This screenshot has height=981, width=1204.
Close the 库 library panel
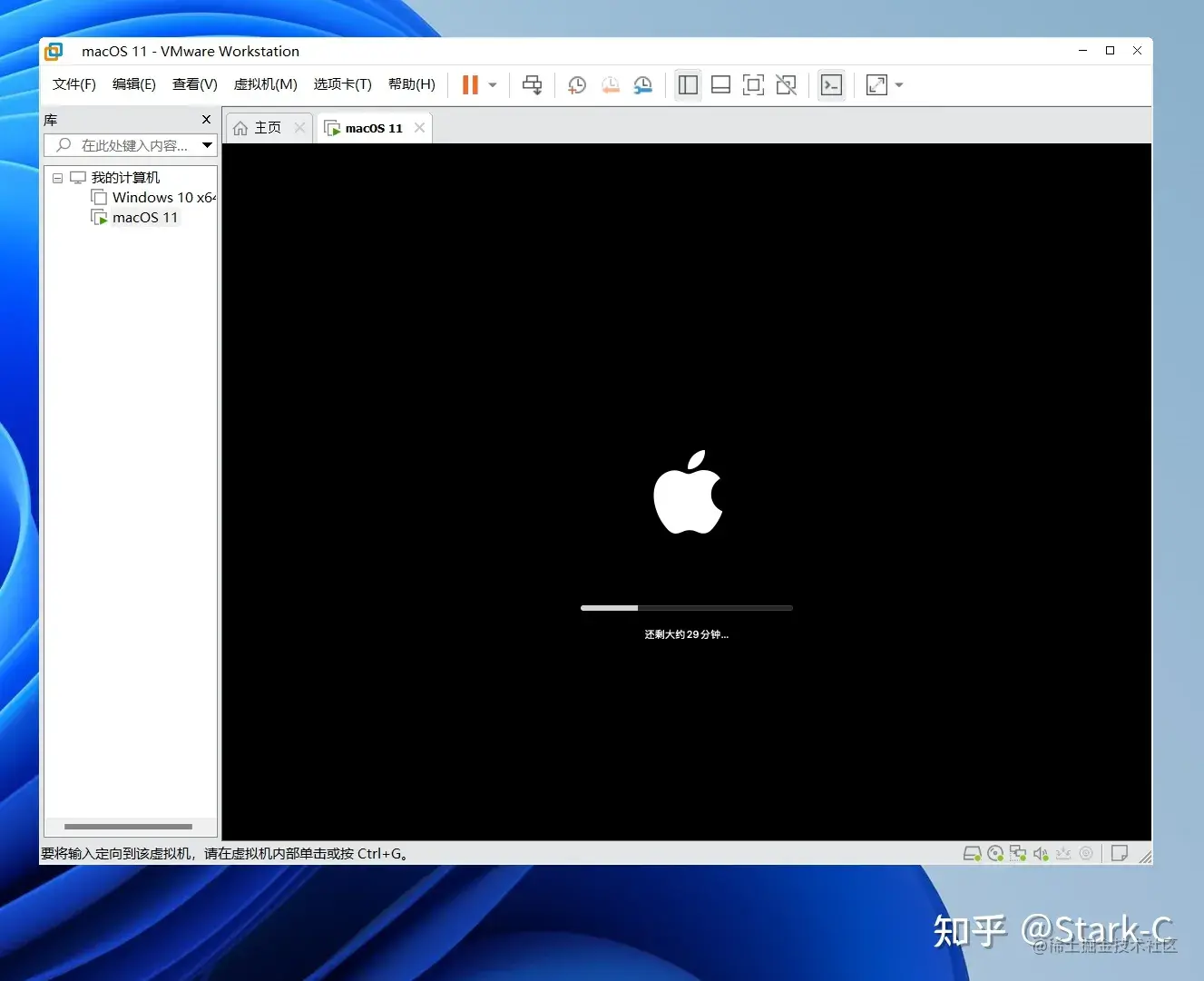pyautogui.click(x=206, y=120)
